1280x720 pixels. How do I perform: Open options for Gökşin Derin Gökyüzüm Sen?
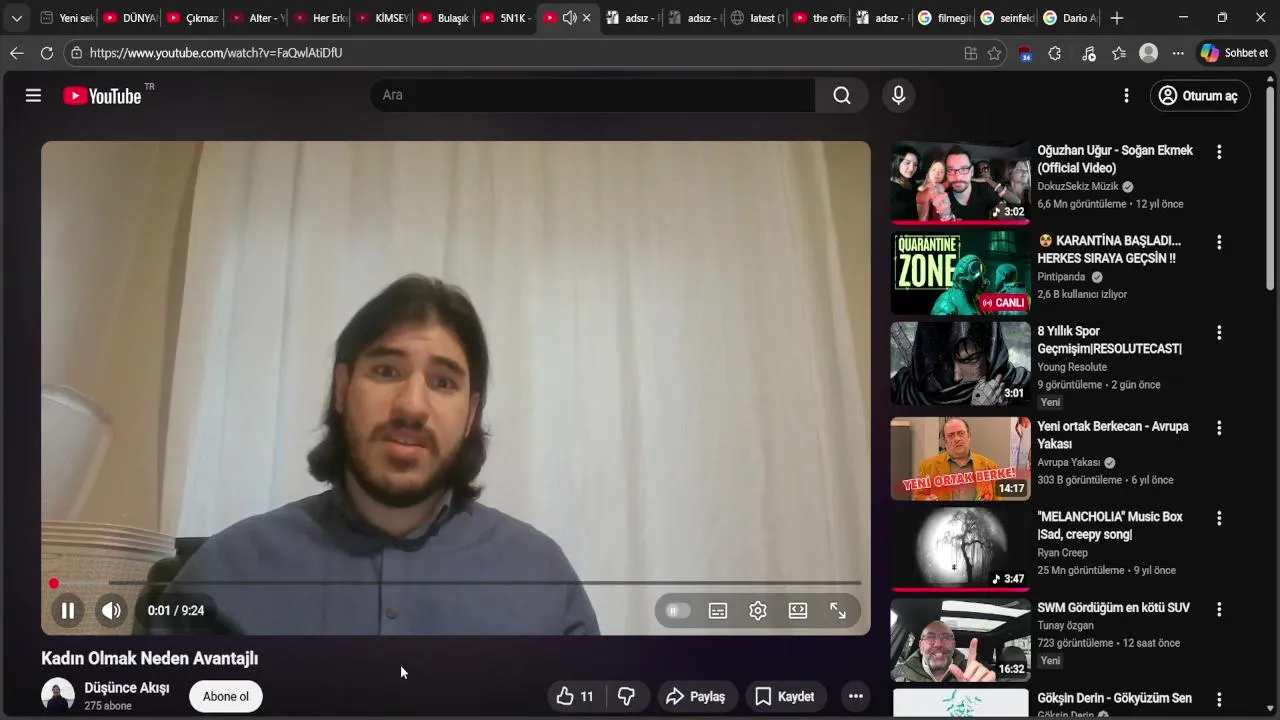click(1219, 699)
